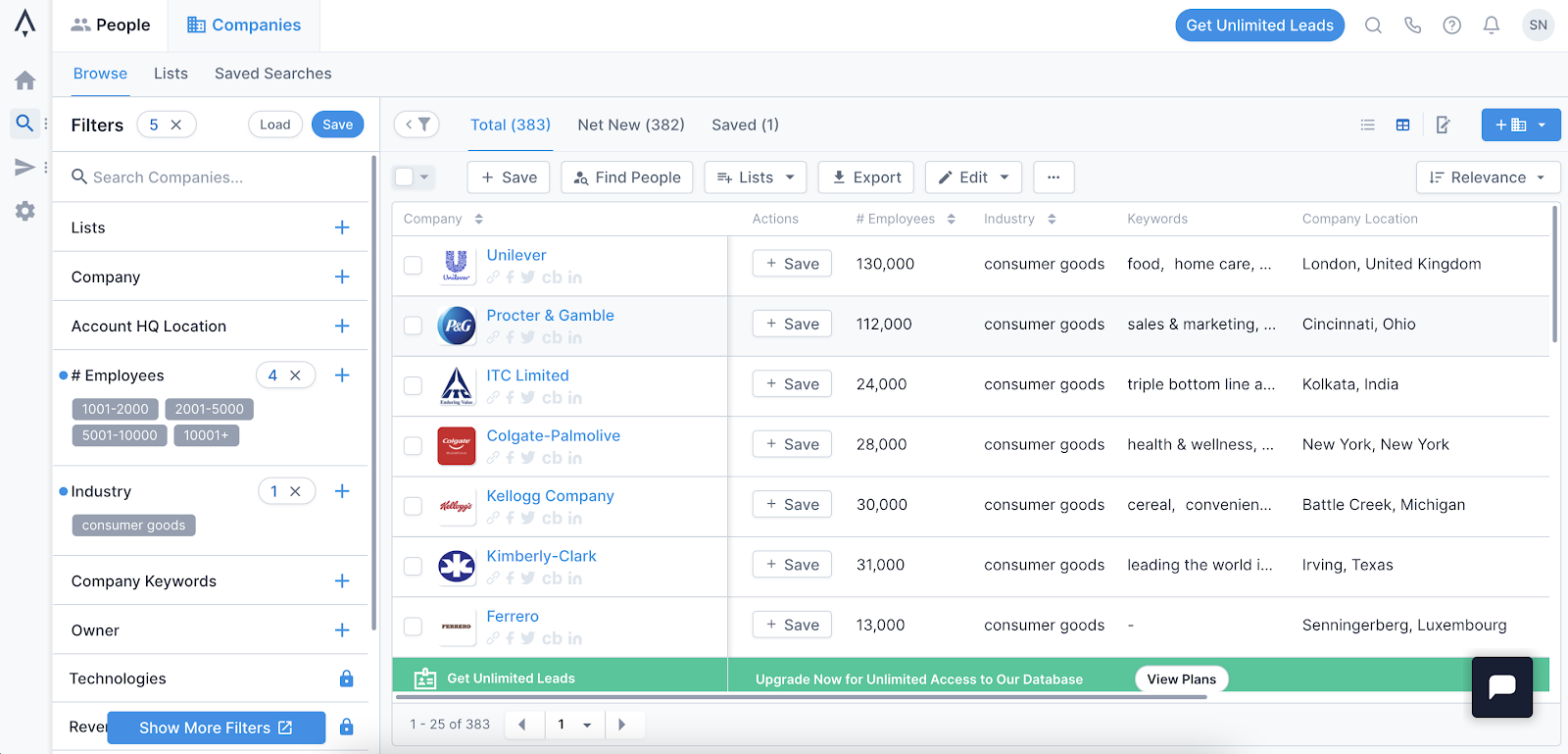Collapse the filters panel funnel button
The height and width of the screenshot is (754, 1568).
click(x=416, y=125)
